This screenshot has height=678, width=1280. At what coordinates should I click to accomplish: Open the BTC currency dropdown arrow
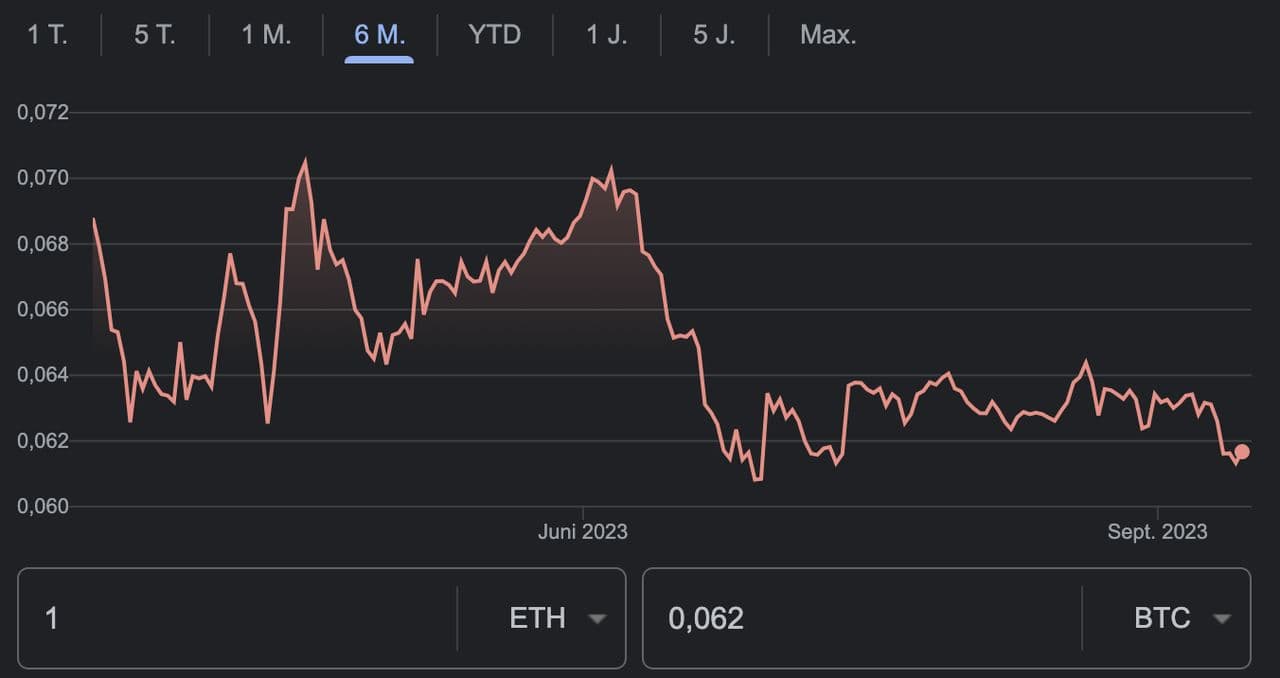[1221, 619]
